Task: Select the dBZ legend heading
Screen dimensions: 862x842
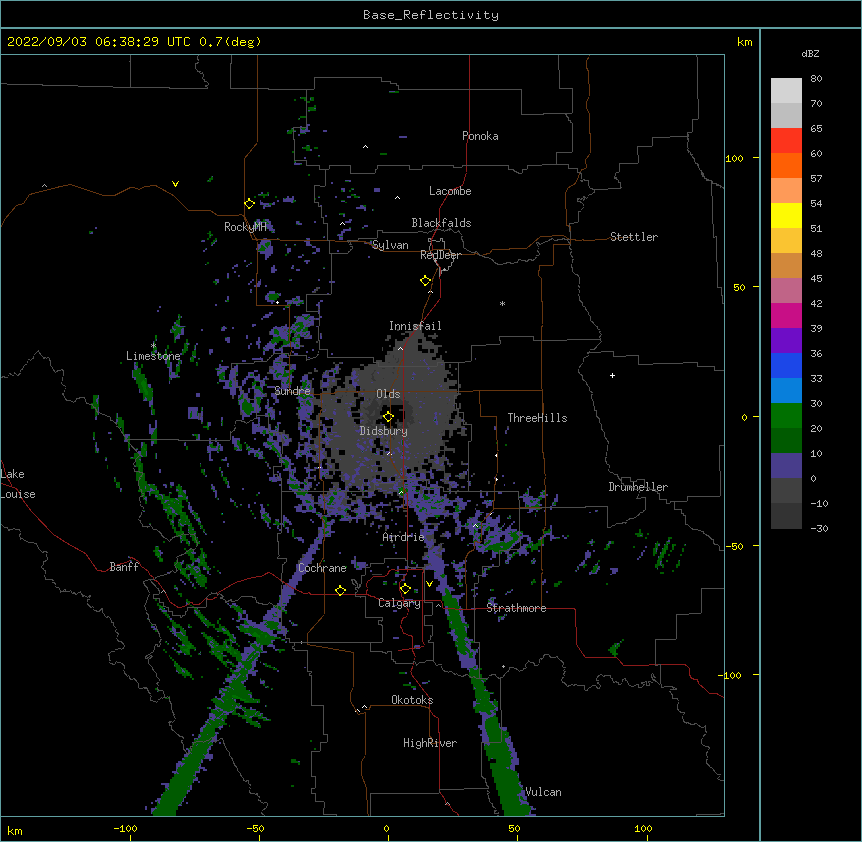Action: coord(810,53)
